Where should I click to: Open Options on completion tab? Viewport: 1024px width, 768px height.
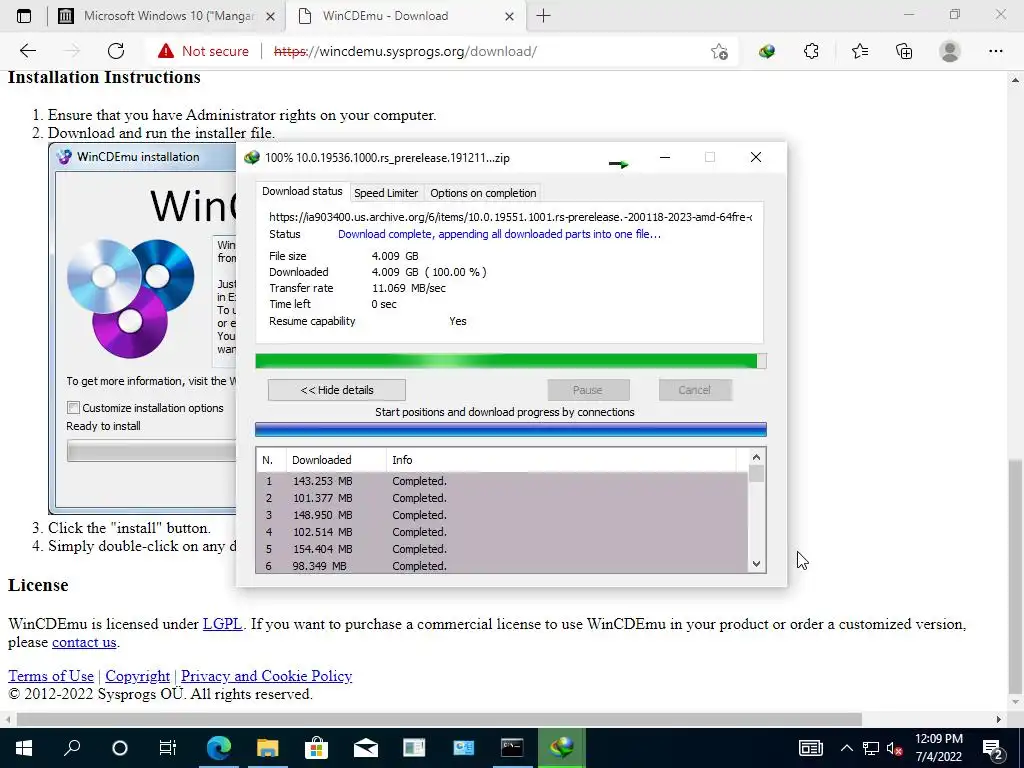pos(483,193)
